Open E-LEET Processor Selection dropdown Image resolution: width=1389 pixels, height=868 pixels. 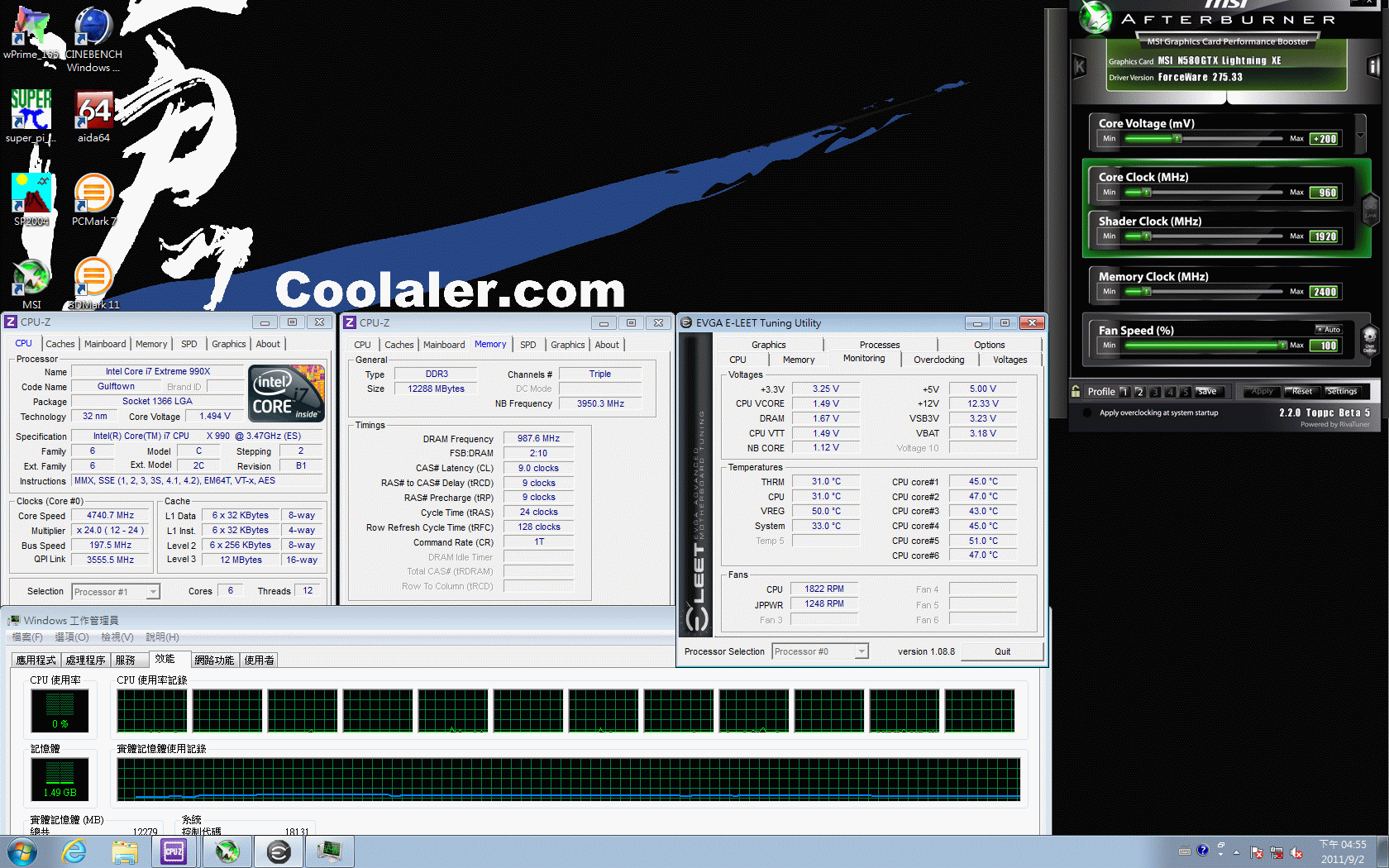click(862, 651)
